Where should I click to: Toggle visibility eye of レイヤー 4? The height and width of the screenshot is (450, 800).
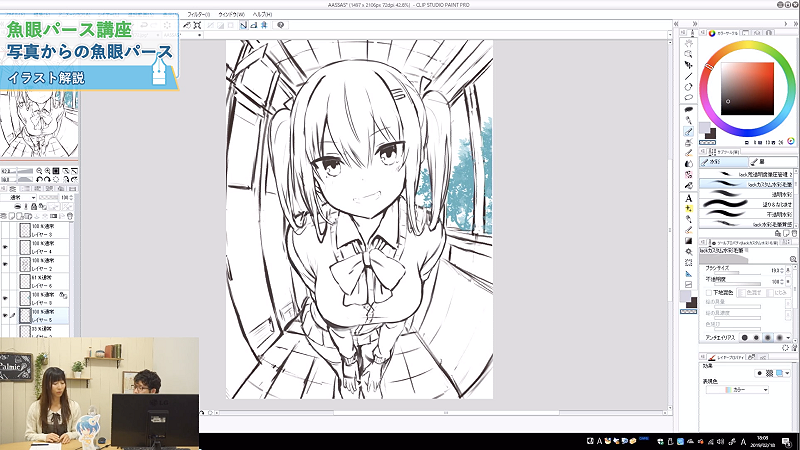pyautogui.click(x=5, y=247)
